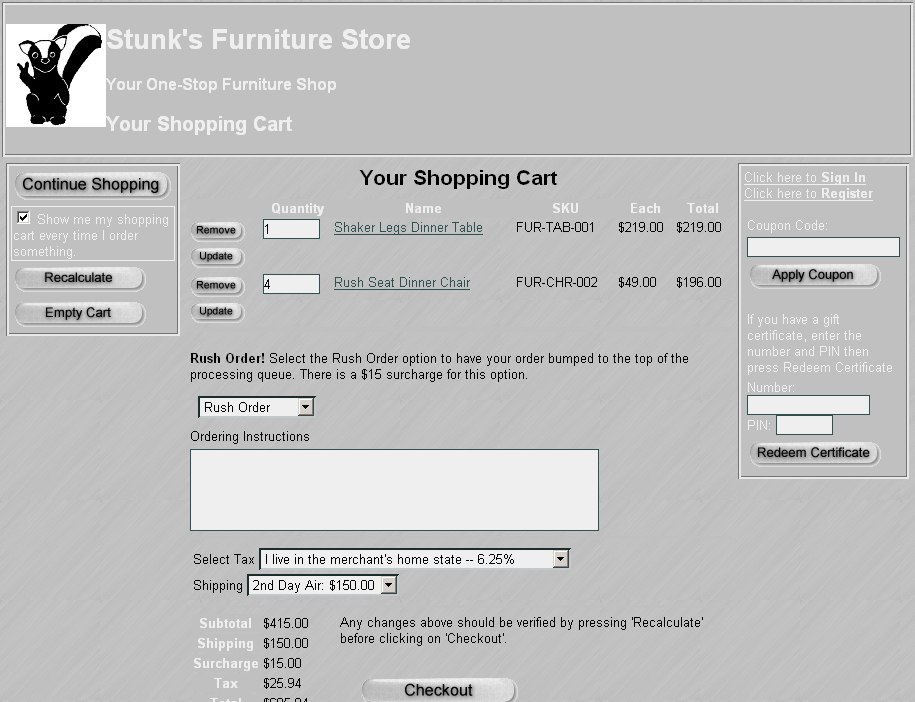Open the Shipping method dropdown
915x702 pixels.
(388, 585)
